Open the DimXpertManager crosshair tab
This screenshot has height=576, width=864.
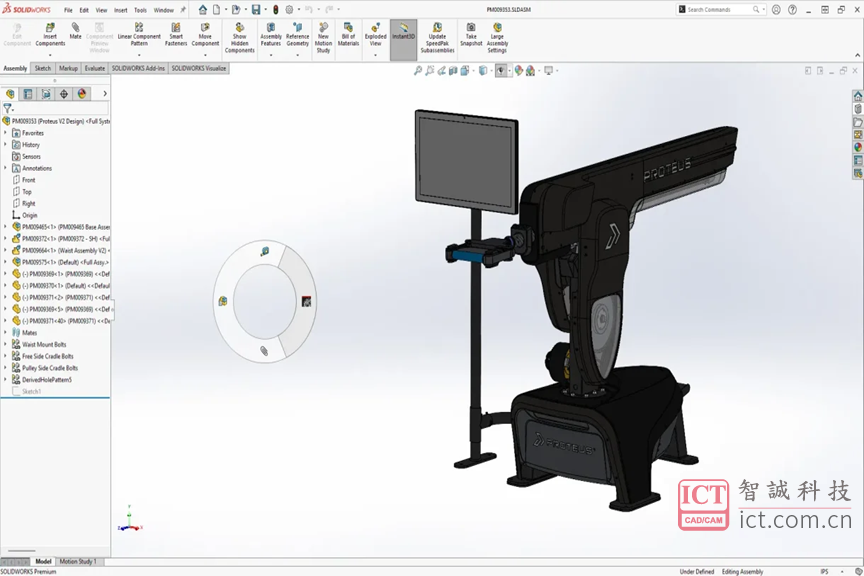(x=64, y=94)
